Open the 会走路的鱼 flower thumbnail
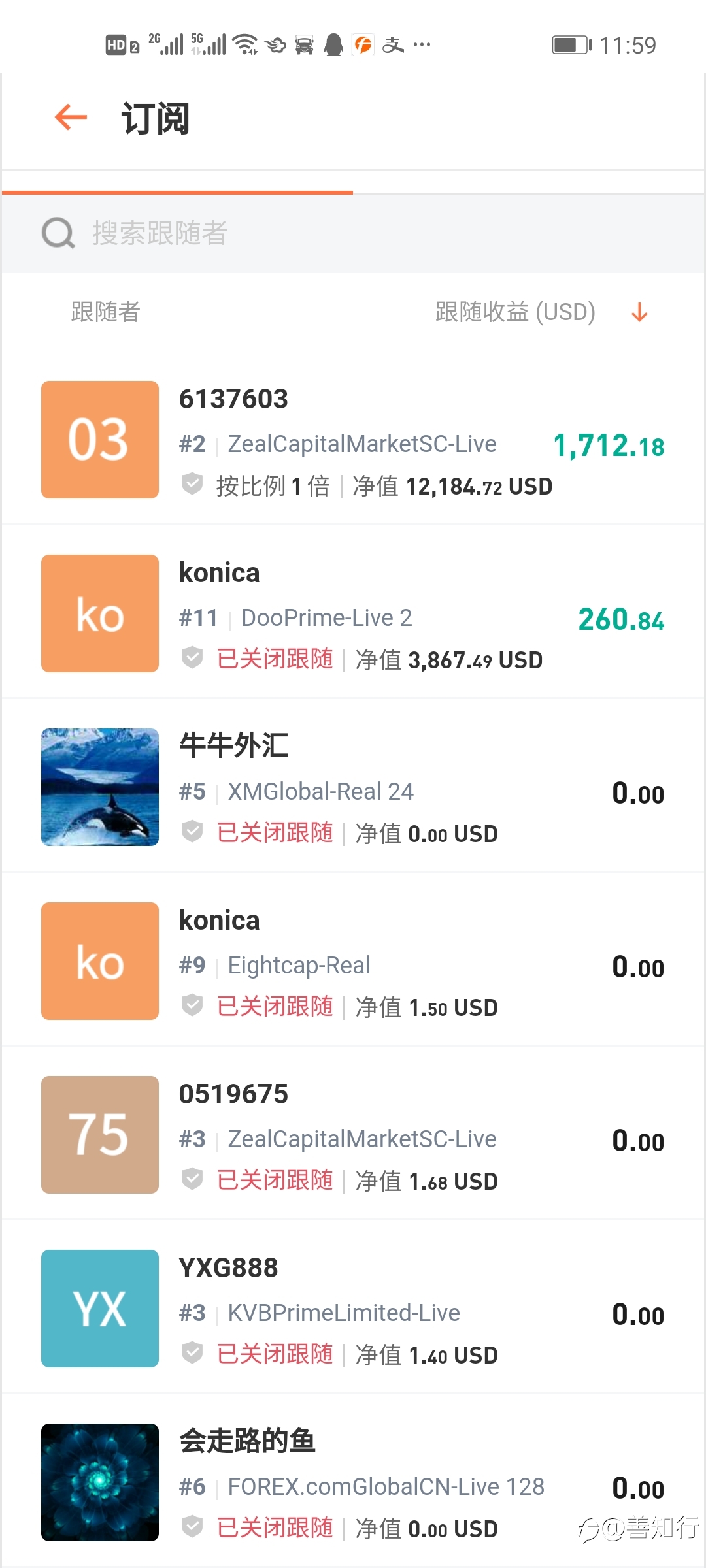Viewport: 706px width, 1568px height. tap(100, 1482)
